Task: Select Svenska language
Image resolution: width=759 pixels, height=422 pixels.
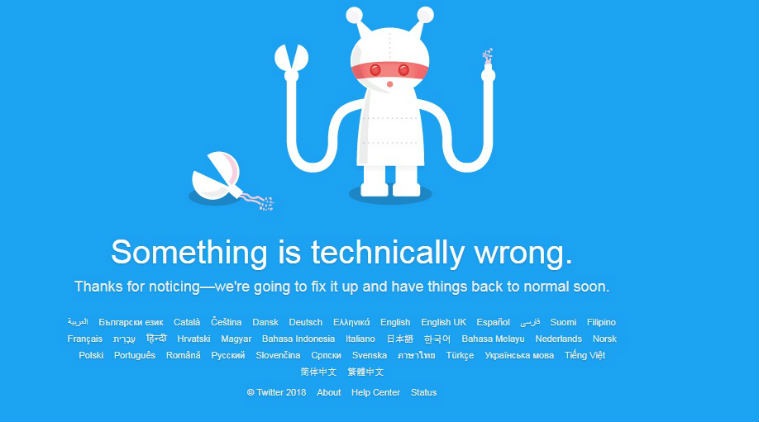Action: pyautogui.click(x=369, y=355)
